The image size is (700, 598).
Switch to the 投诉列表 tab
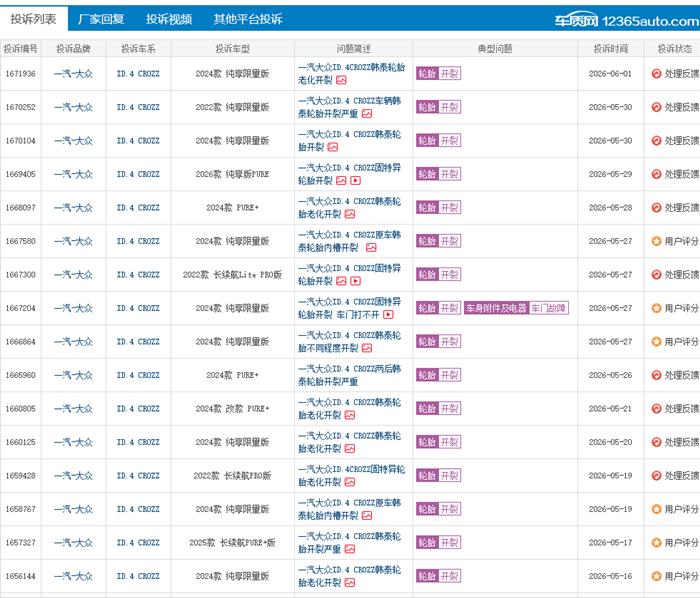click(x=33, y=19)
